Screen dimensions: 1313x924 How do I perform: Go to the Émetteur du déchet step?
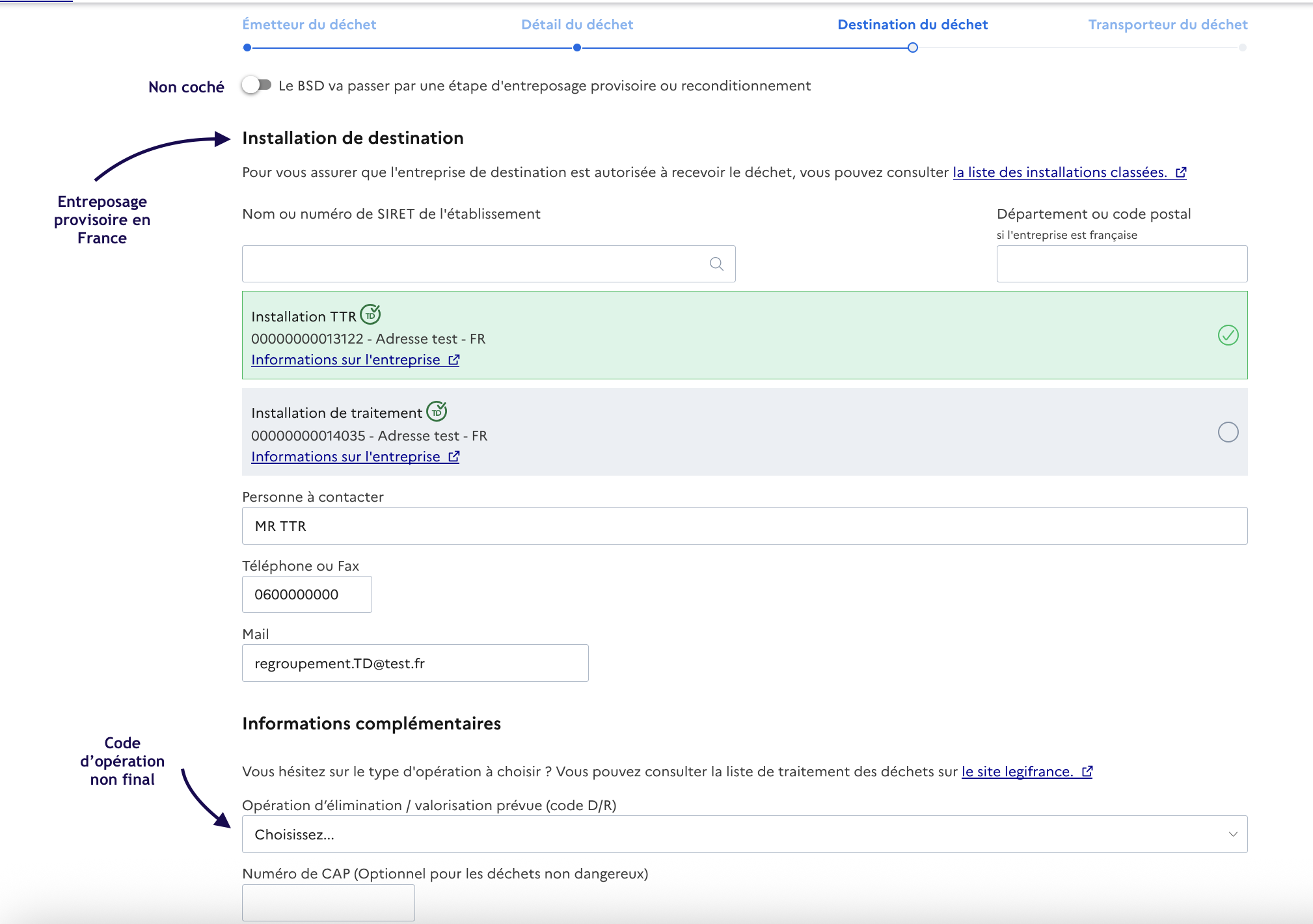tap(309, 25)
